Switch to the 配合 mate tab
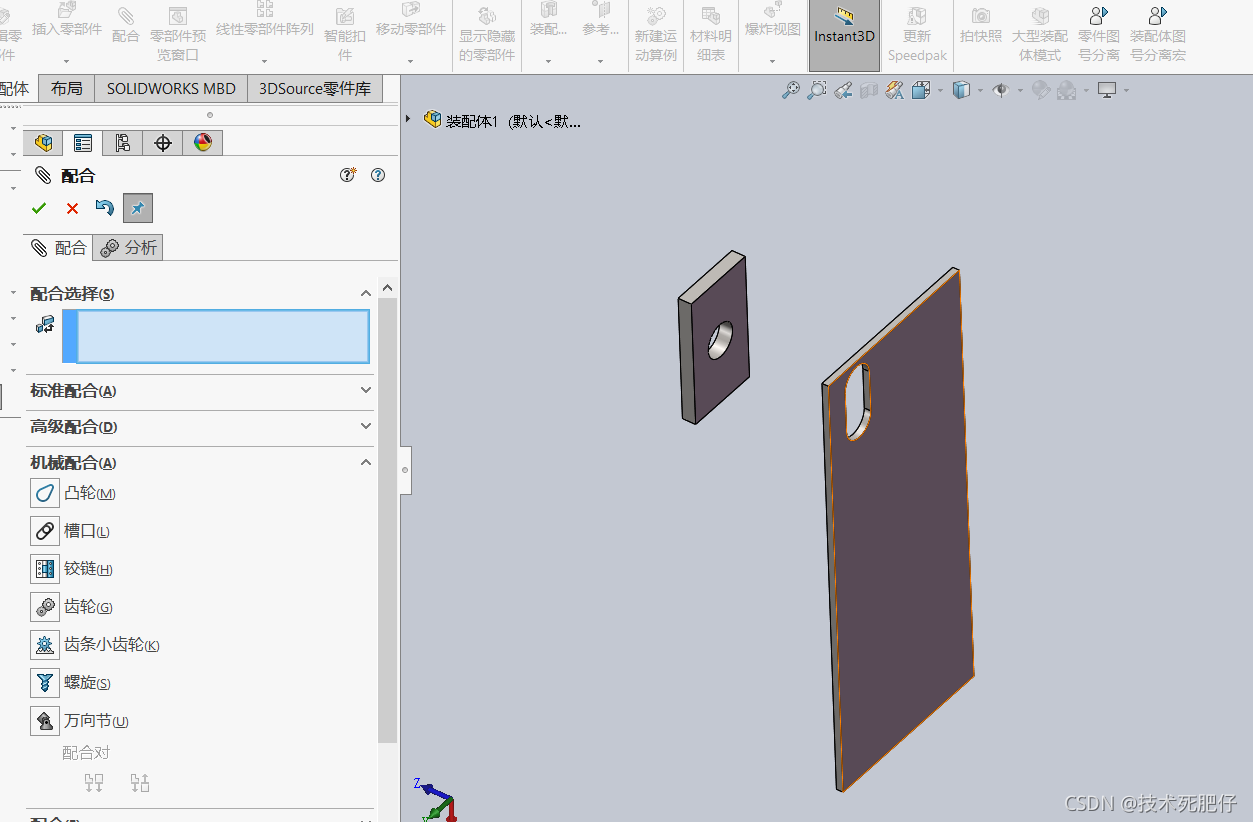This screenshot has height=822, width=1253. (59, 247)
